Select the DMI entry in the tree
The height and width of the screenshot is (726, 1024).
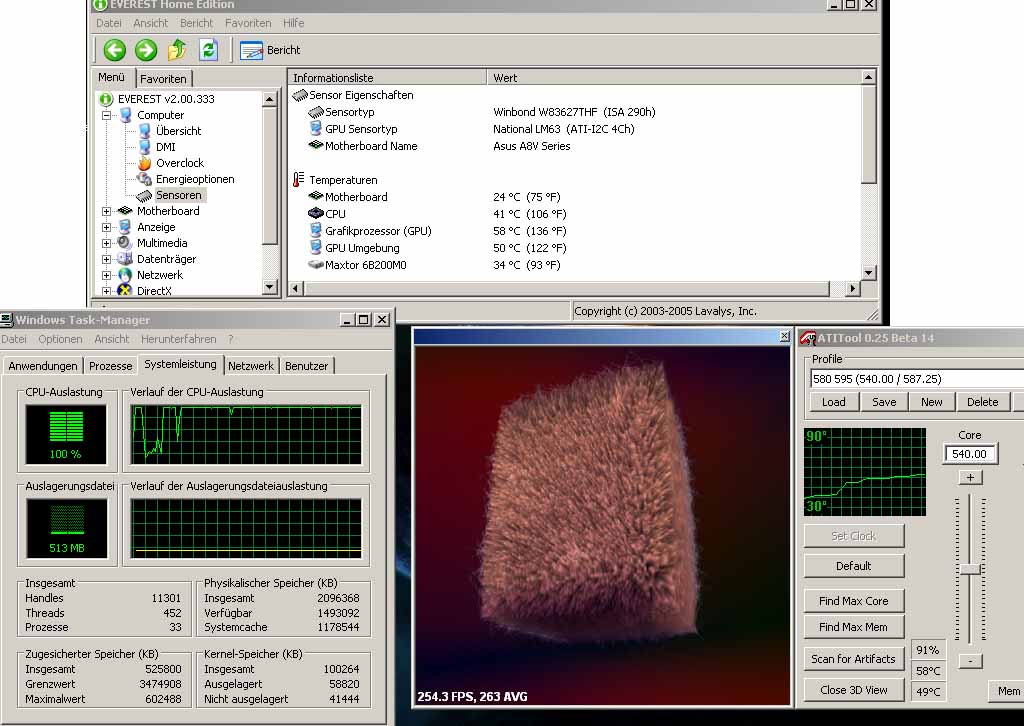(x=165, y=147)
